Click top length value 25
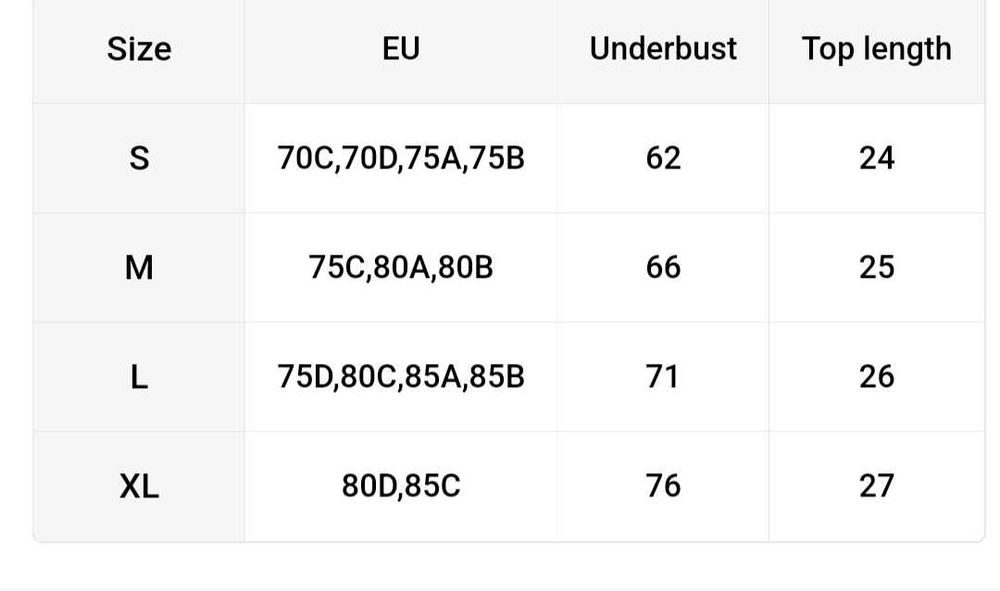 click(x=876, y=267)
